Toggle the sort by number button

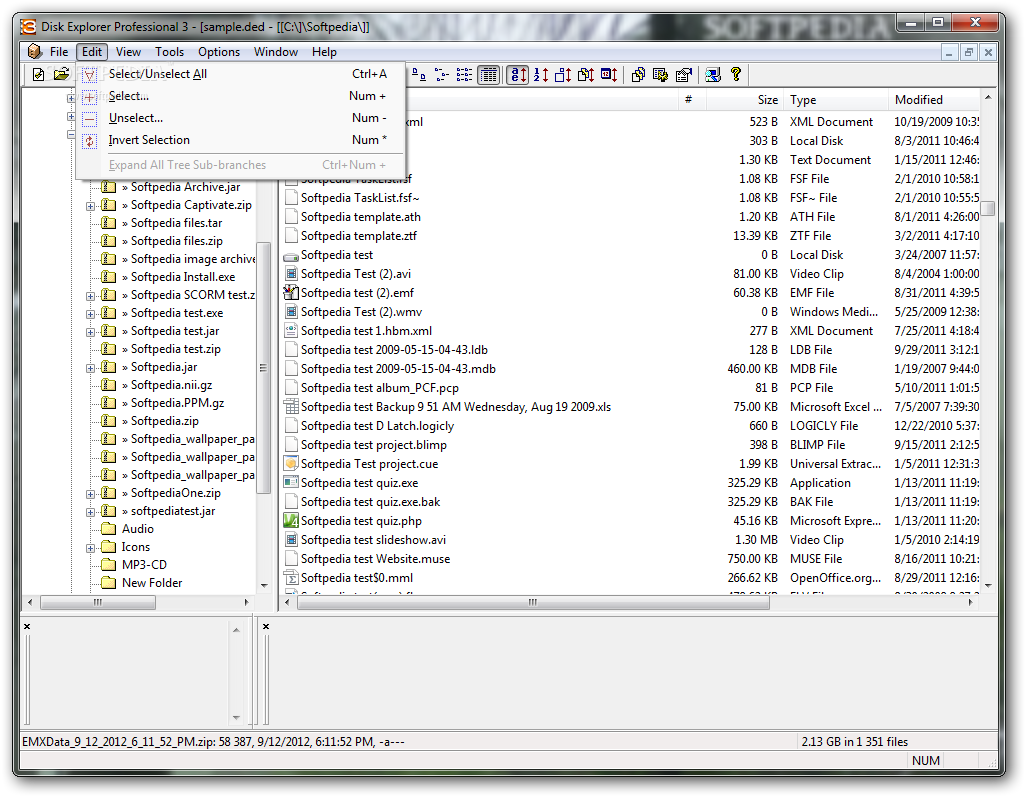click(541, 75)
